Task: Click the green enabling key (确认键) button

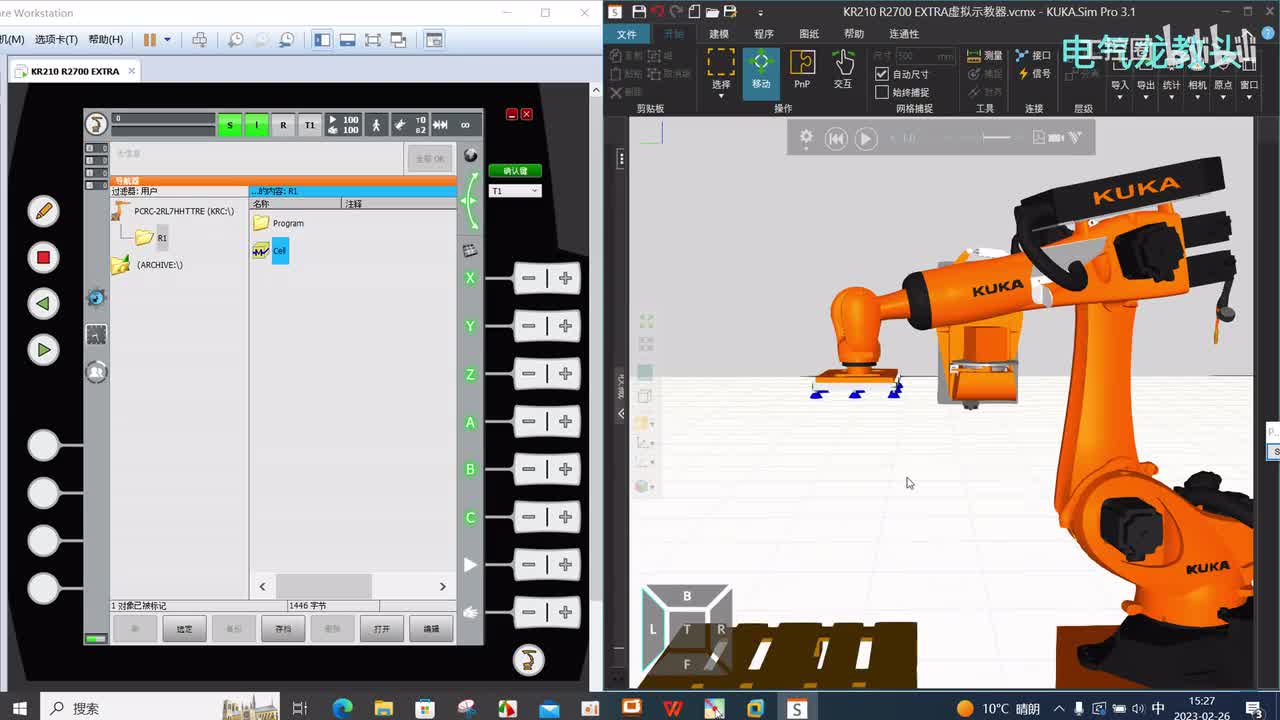Action: (x=515, y=171)
